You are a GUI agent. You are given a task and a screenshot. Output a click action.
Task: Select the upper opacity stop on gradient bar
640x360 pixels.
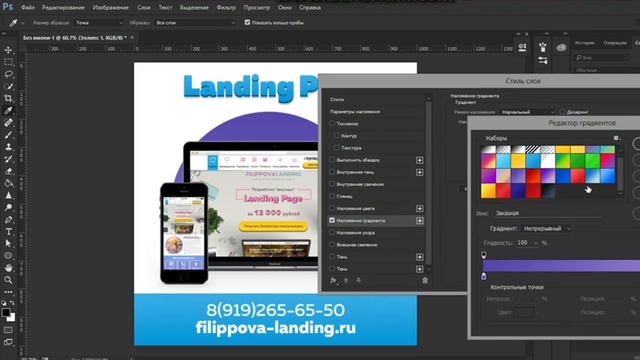point(484,255)
